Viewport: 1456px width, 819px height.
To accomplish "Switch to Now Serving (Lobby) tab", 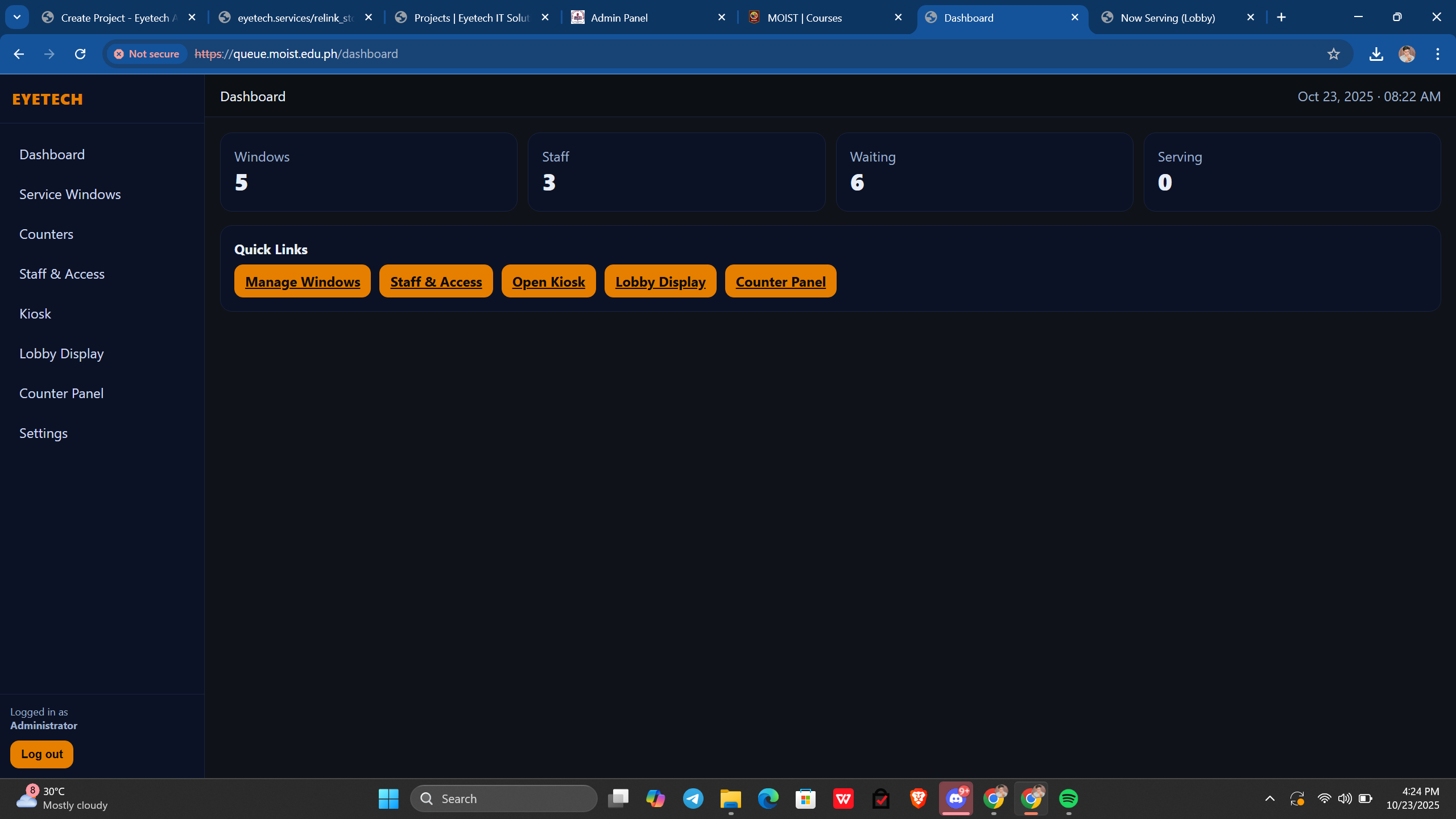I will coord(1167,18).
